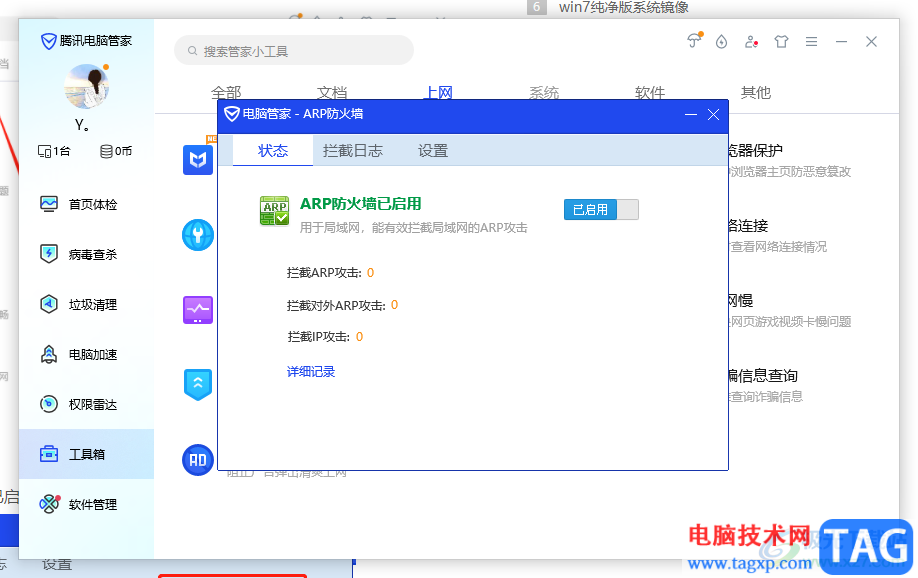Select the 全部 tools tab
This screenshot has height=578, width=918.
click(x=226, y=93)
